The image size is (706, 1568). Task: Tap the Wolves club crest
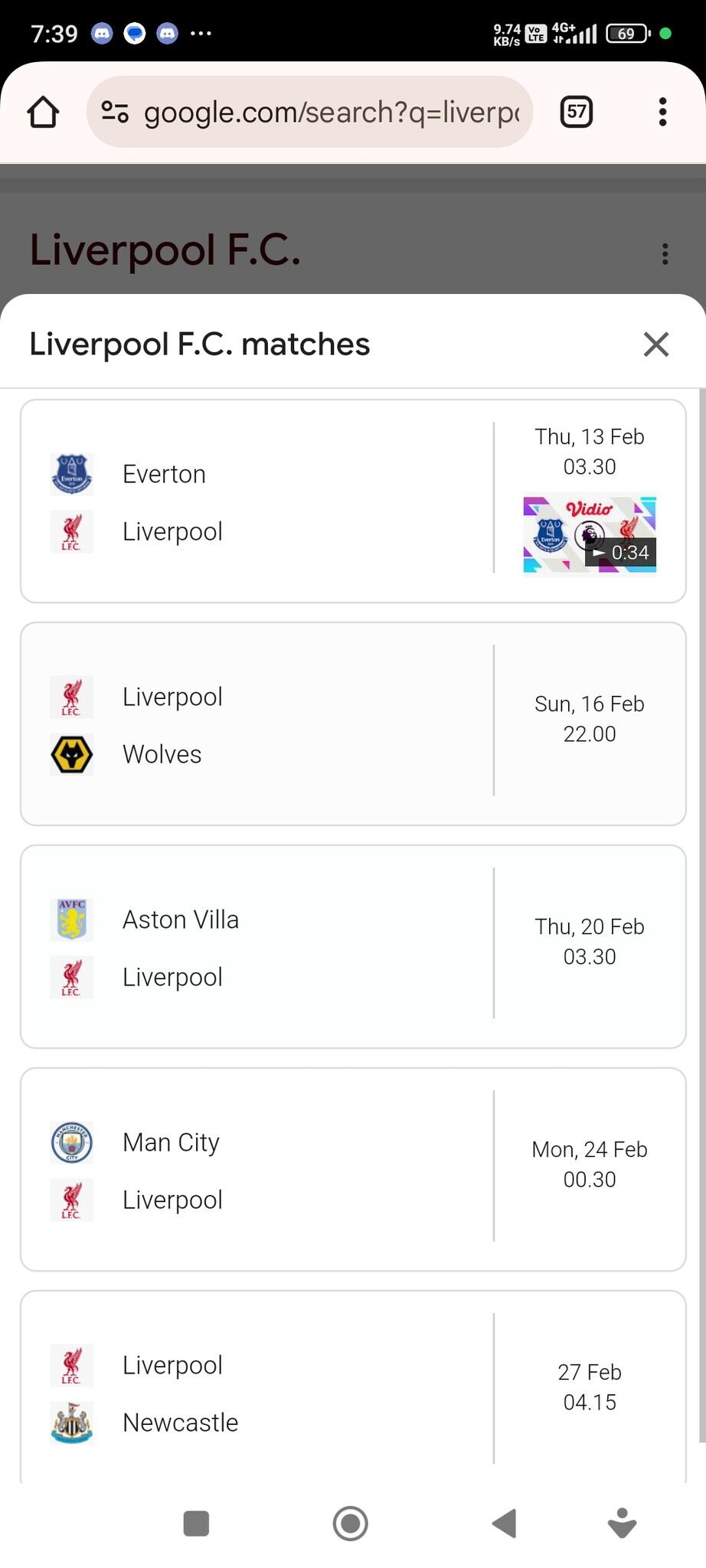[x=72, y=755]
